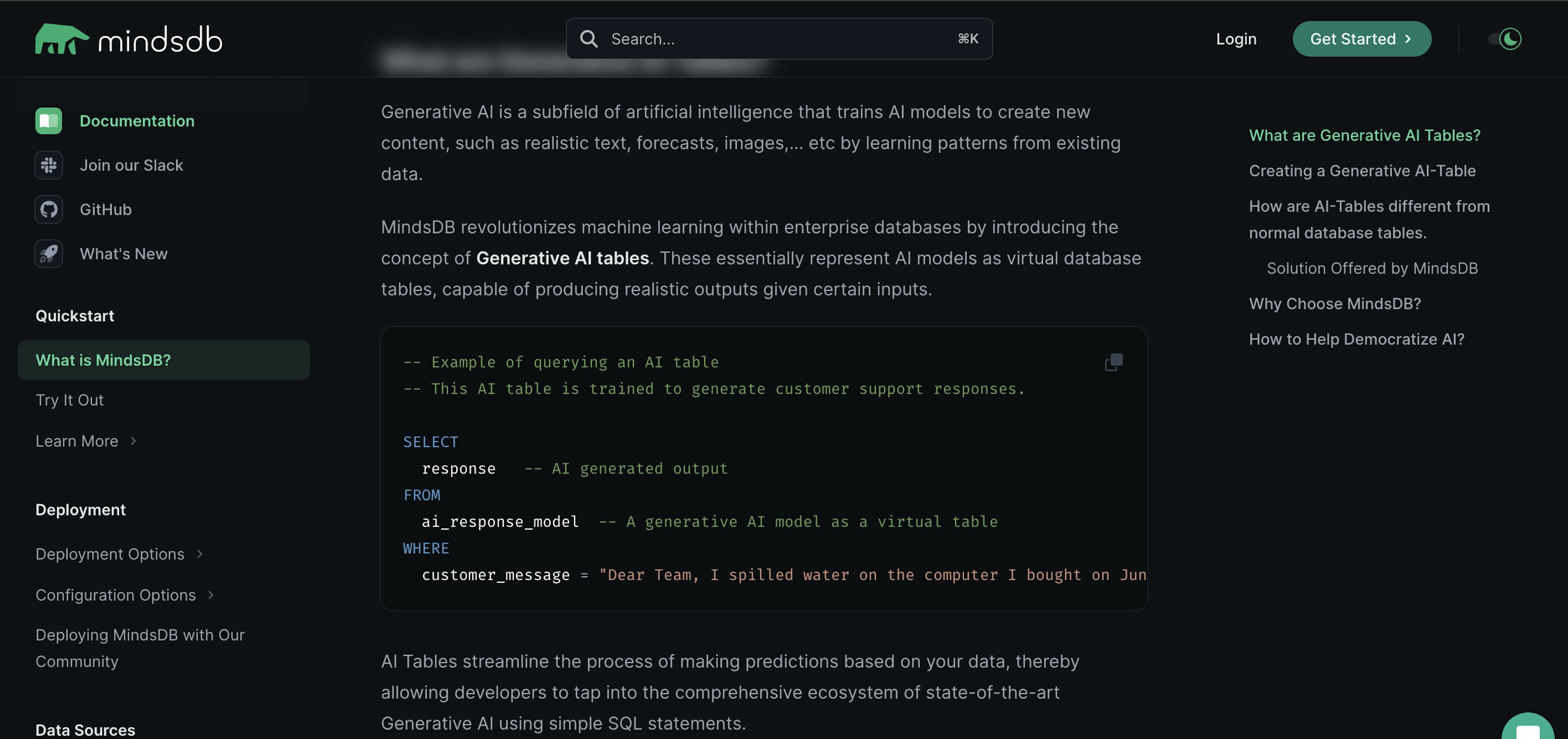Screen dimensions: 1568x739
Task: Copy the SQL code example
Action: pyautogui.click(x=1114, y=362)
